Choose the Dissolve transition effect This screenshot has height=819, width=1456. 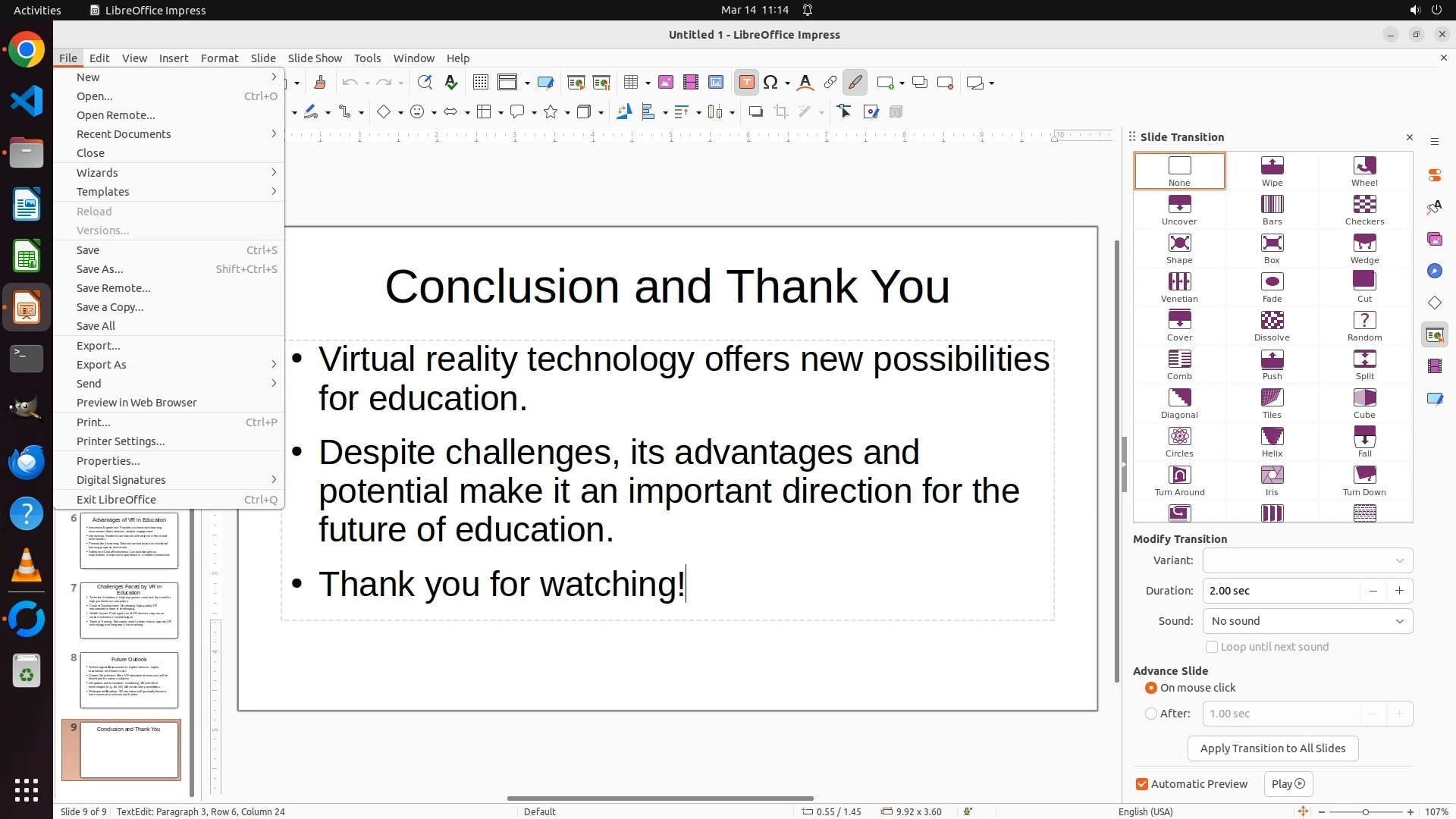pos(1272,325)
